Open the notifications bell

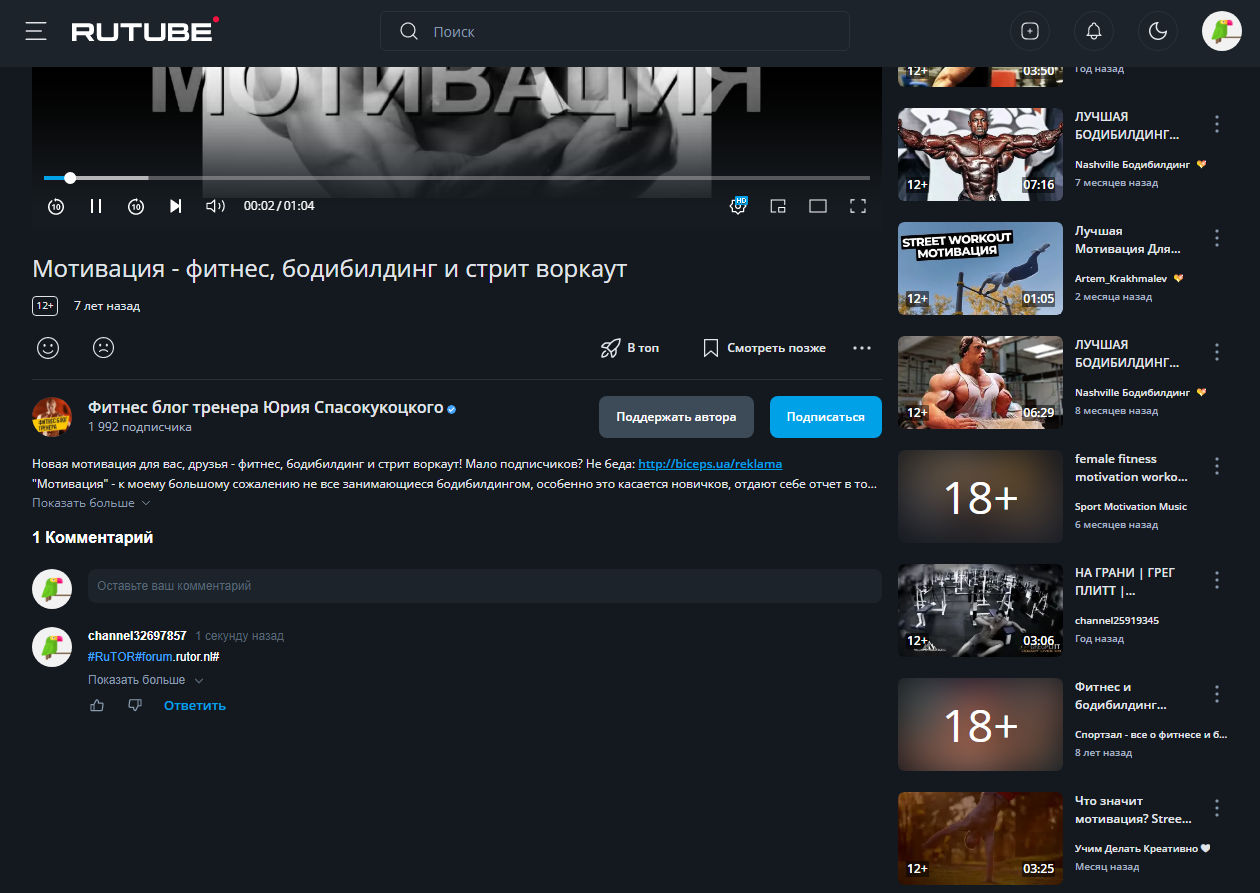coord(1094,31)
